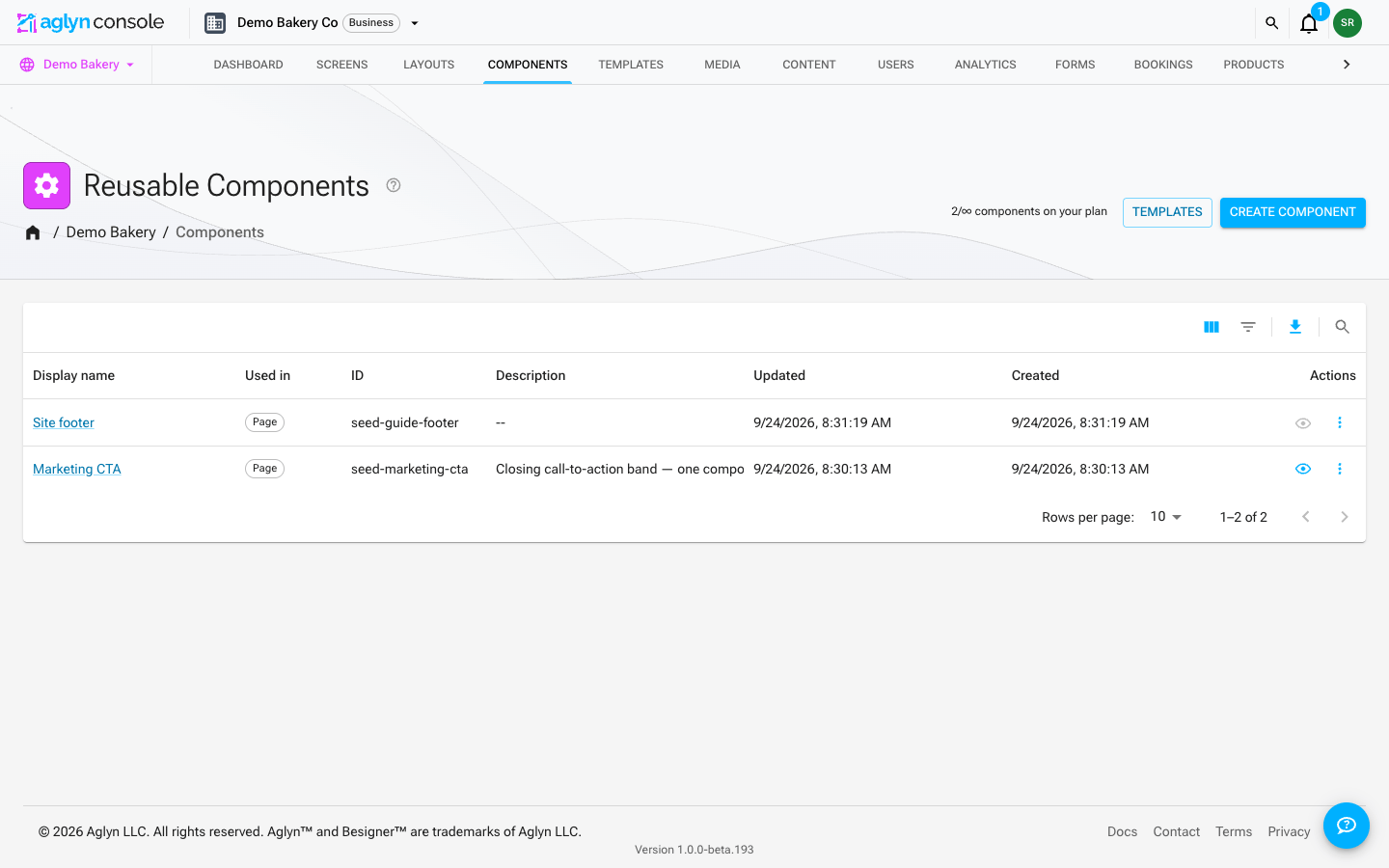Click the Demo Bakery breadcrumb link
The image size is (1389, 868).
[111, 232]
